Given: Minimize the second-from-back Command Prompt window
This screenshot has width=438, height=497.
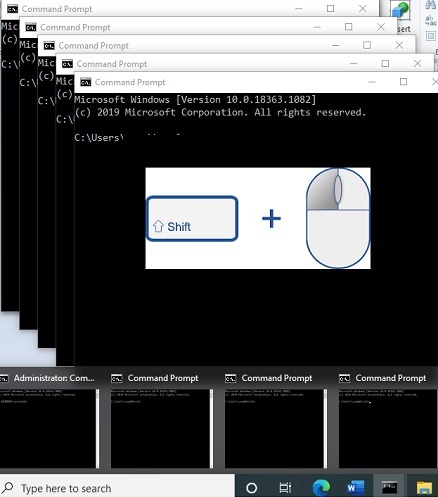Looking at the screenshot, I should point(317,27).
